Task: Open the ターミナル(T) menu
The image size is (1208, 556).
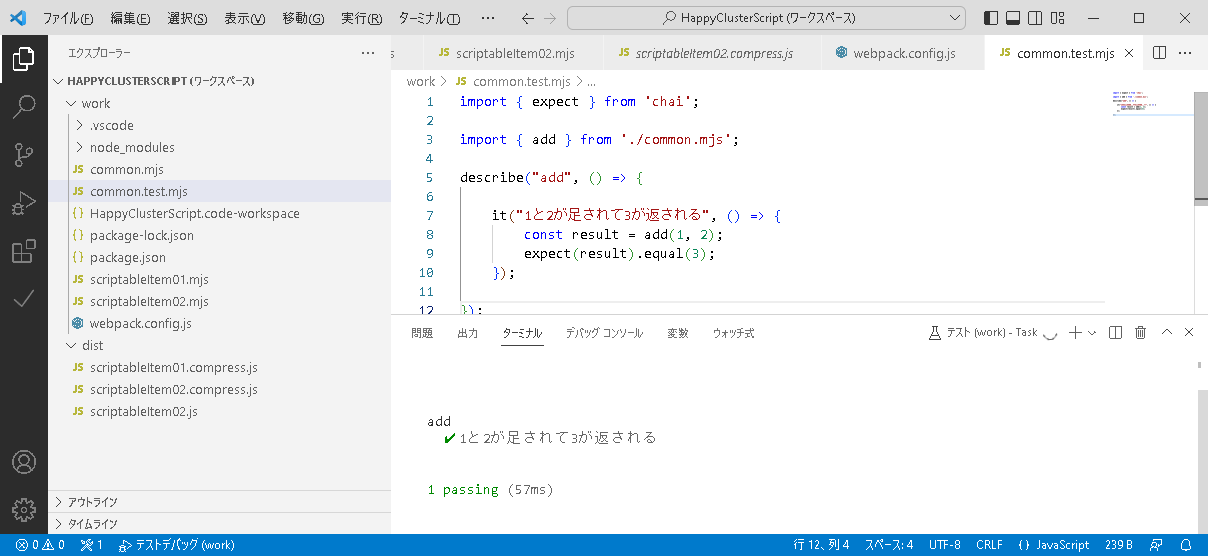Action: [x=430, y=18]
